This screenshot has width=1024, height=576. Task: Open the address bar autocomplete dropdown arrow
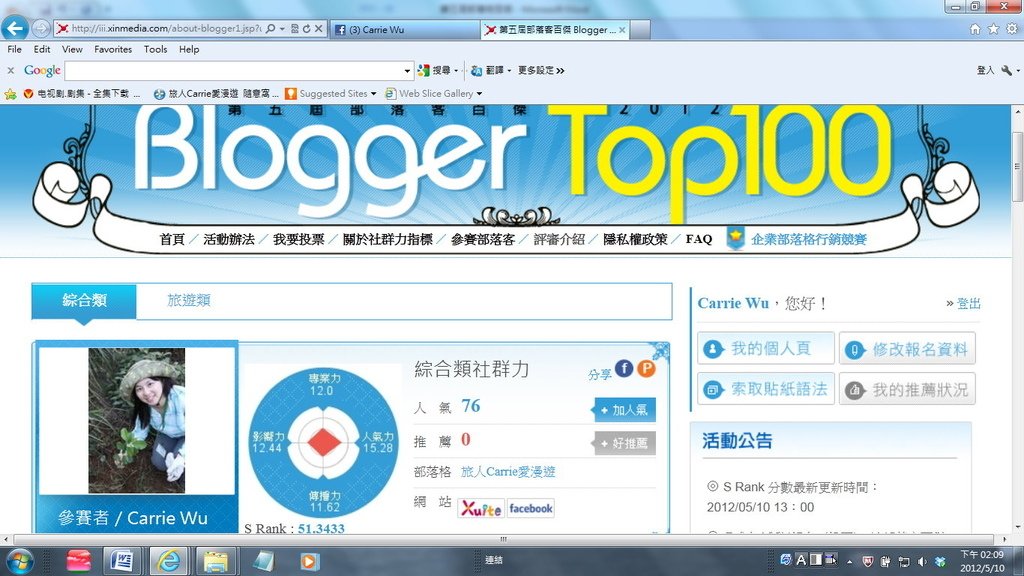pyautogui.click(x=282, y=29)
